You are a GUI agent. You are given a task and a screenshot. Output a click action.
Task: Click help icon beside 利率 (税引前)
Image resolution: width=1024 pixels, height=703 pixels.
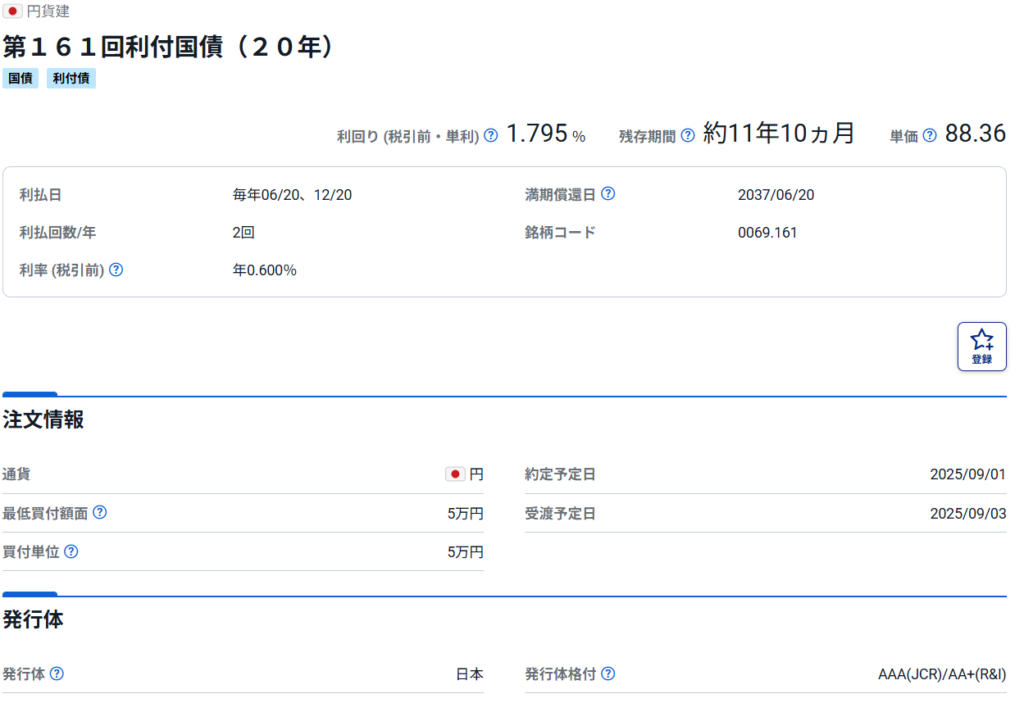[x=116, y=269]
